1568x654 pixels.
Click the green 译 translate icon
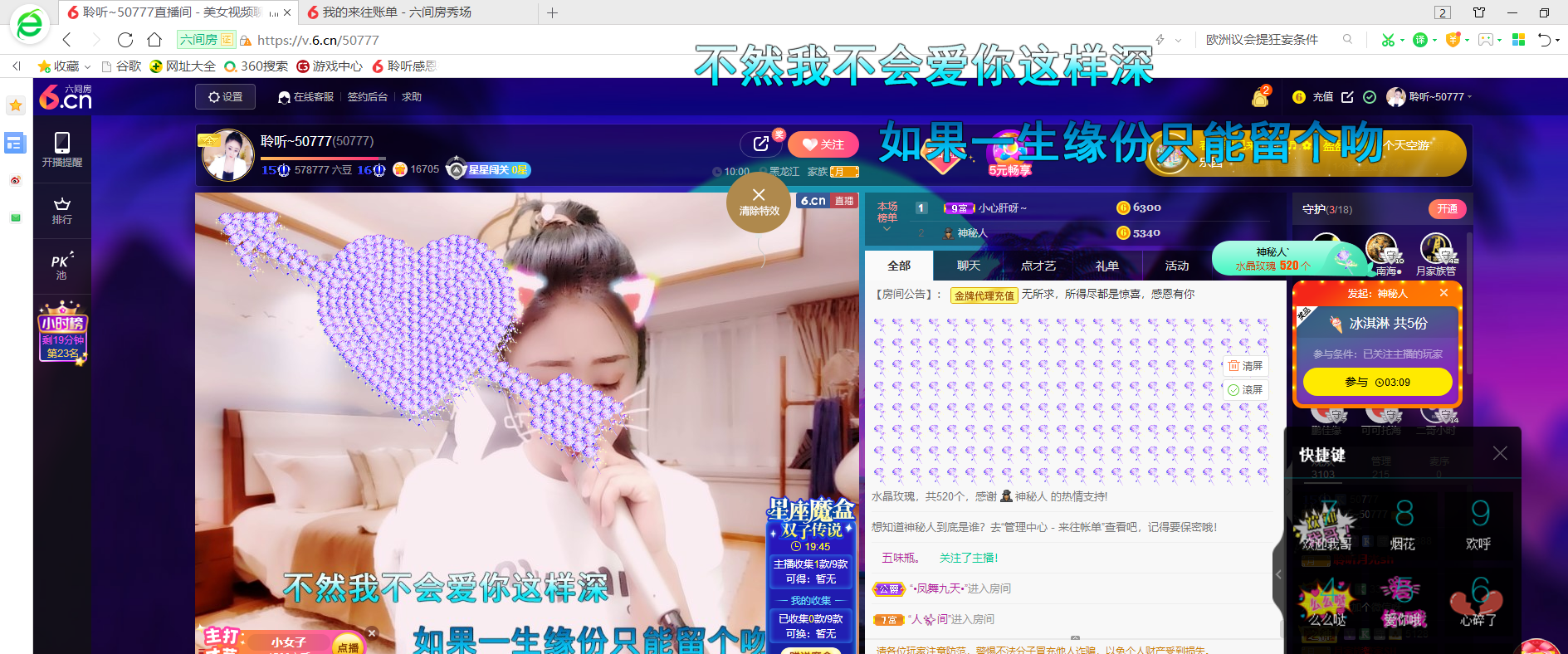pos(1420,40)
